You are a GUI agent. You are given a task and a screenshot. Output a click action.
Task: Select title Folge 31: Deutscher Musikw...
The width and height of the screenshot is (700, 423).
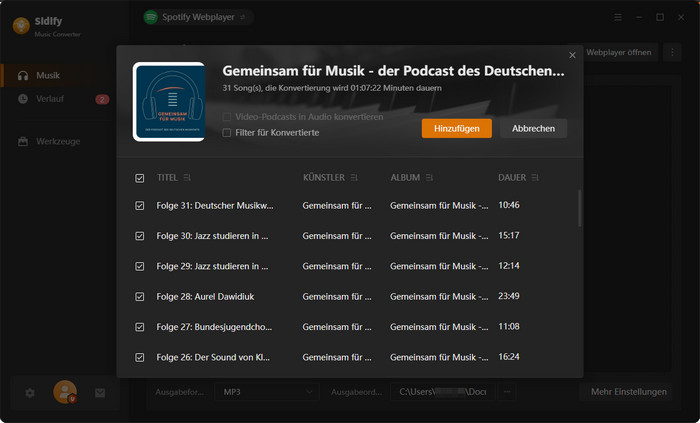(215, 206)
